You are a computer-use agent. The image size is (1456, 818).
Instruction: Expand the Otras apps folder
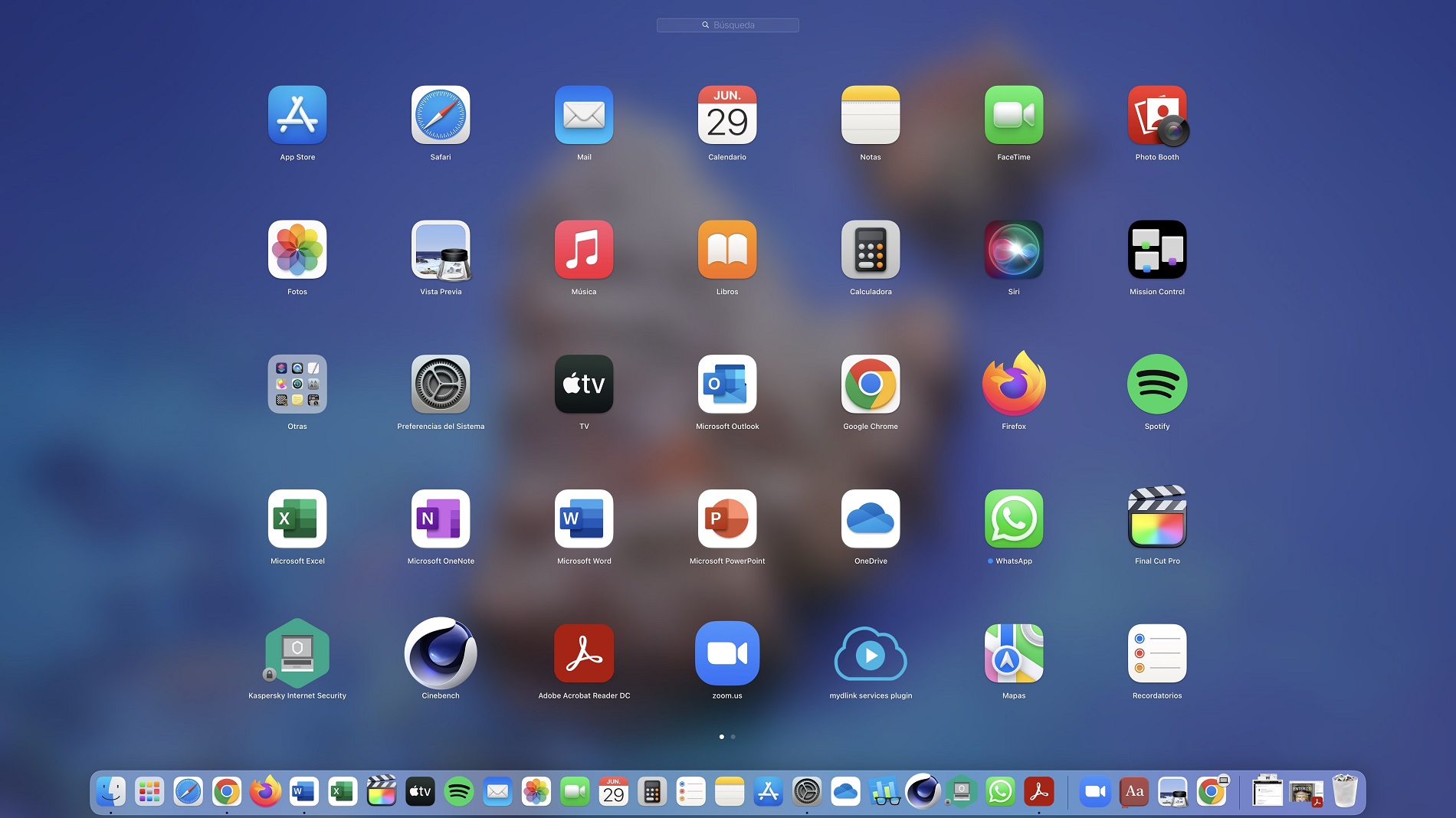[x=297, y=384]
